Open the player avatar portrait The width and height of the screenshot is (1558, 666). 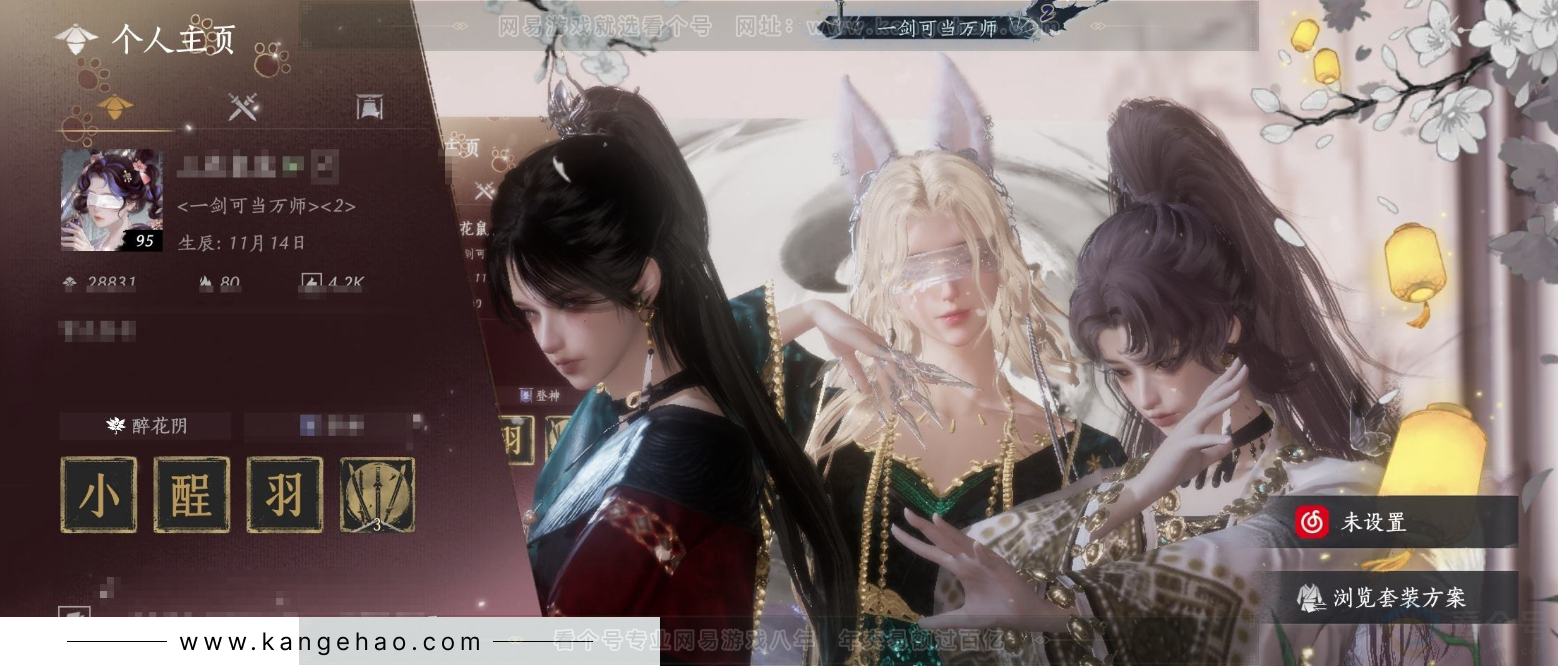click(111, 200)
